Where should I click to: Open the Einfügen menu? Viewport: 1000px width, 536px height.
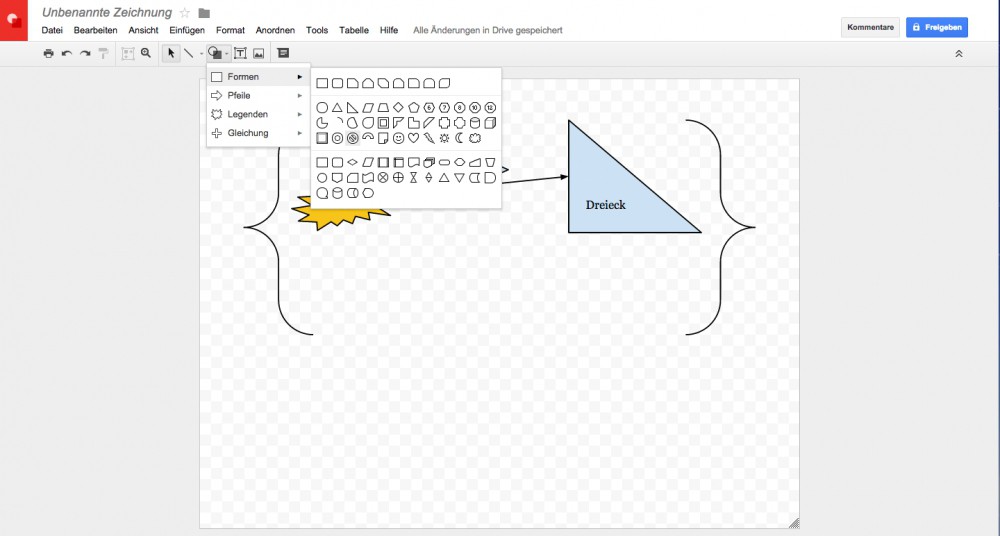pyautogui.click(x=187, y=30)
